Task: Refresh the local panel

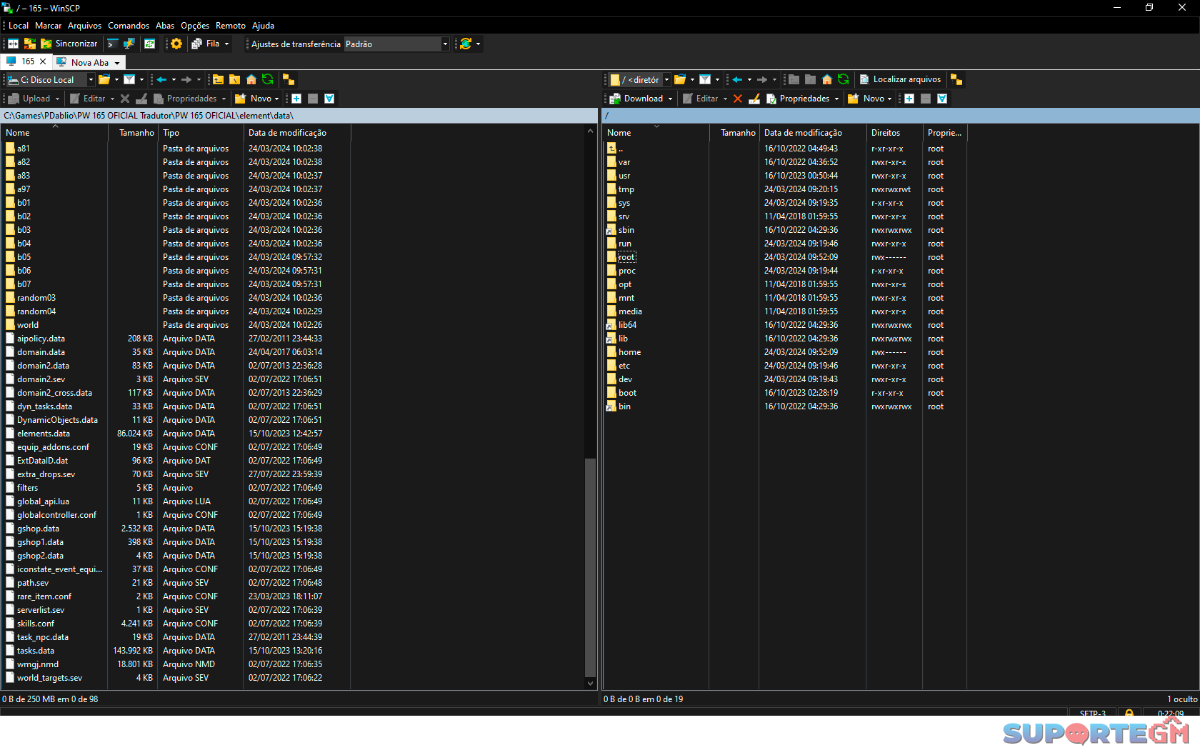Action: point(267,80)
